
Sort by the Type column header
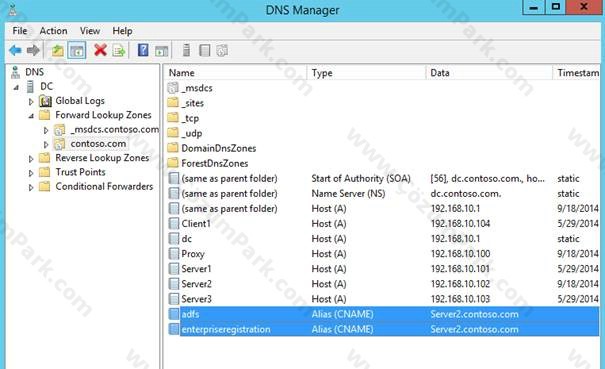point(366,73)
